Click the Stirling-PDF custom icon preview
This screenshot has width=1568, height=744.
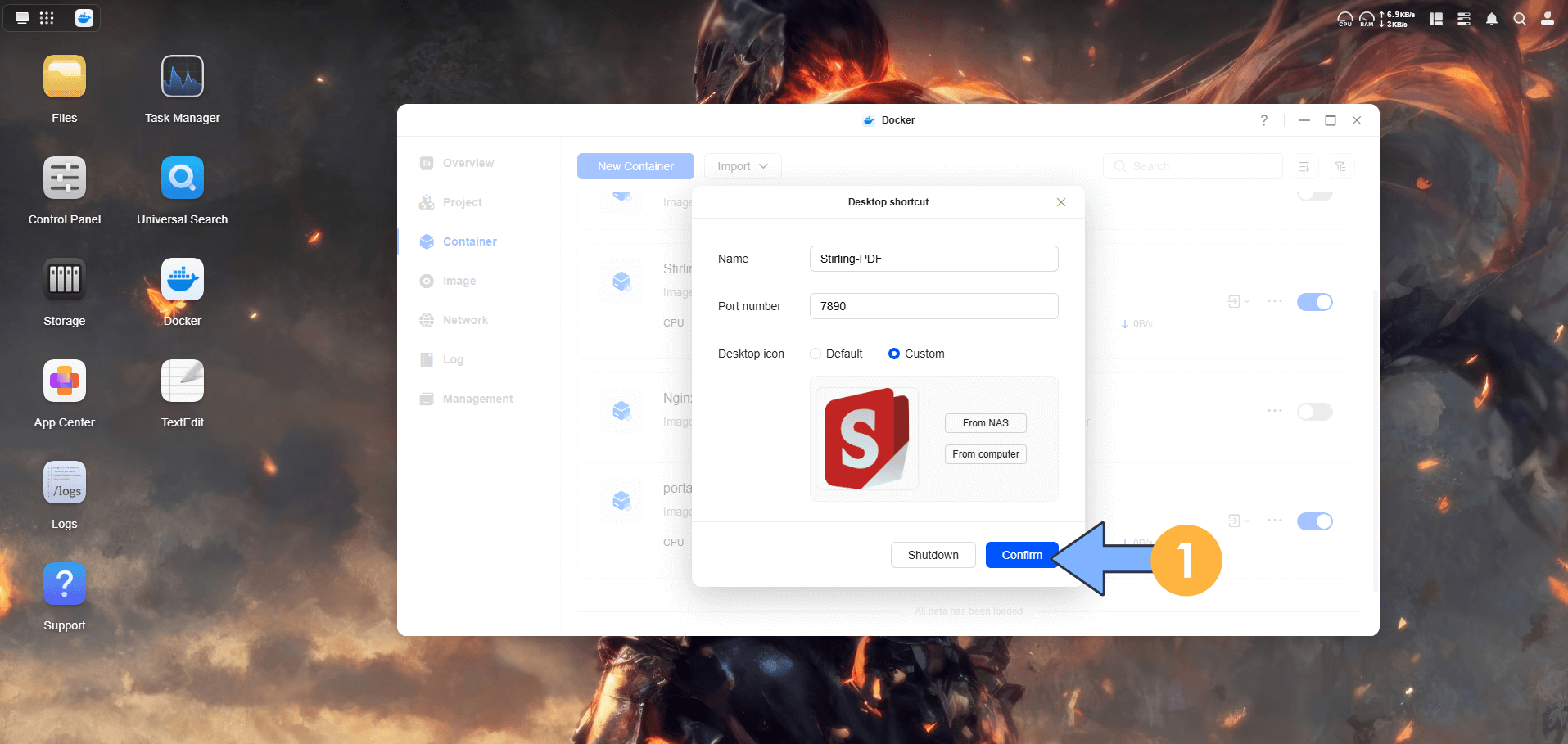[867, 439]
